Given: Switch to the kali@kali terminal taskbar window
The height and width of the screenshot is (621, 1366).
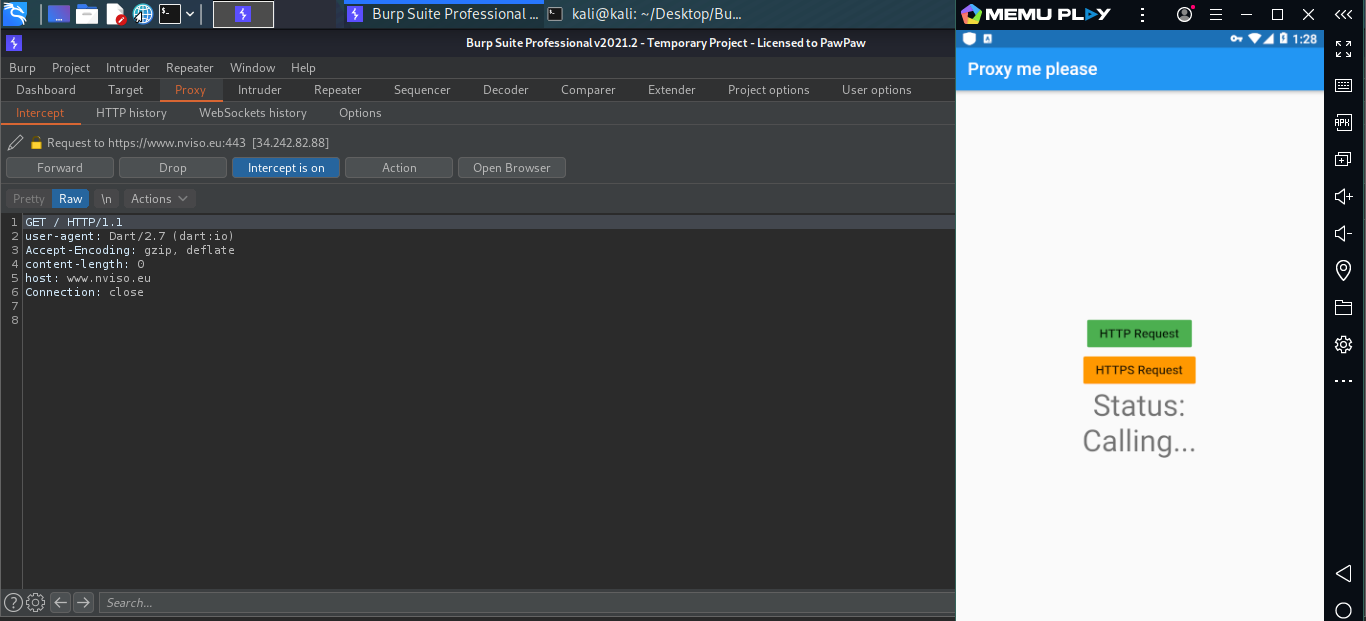Looking at the screenshot, I should coord(645,14).
